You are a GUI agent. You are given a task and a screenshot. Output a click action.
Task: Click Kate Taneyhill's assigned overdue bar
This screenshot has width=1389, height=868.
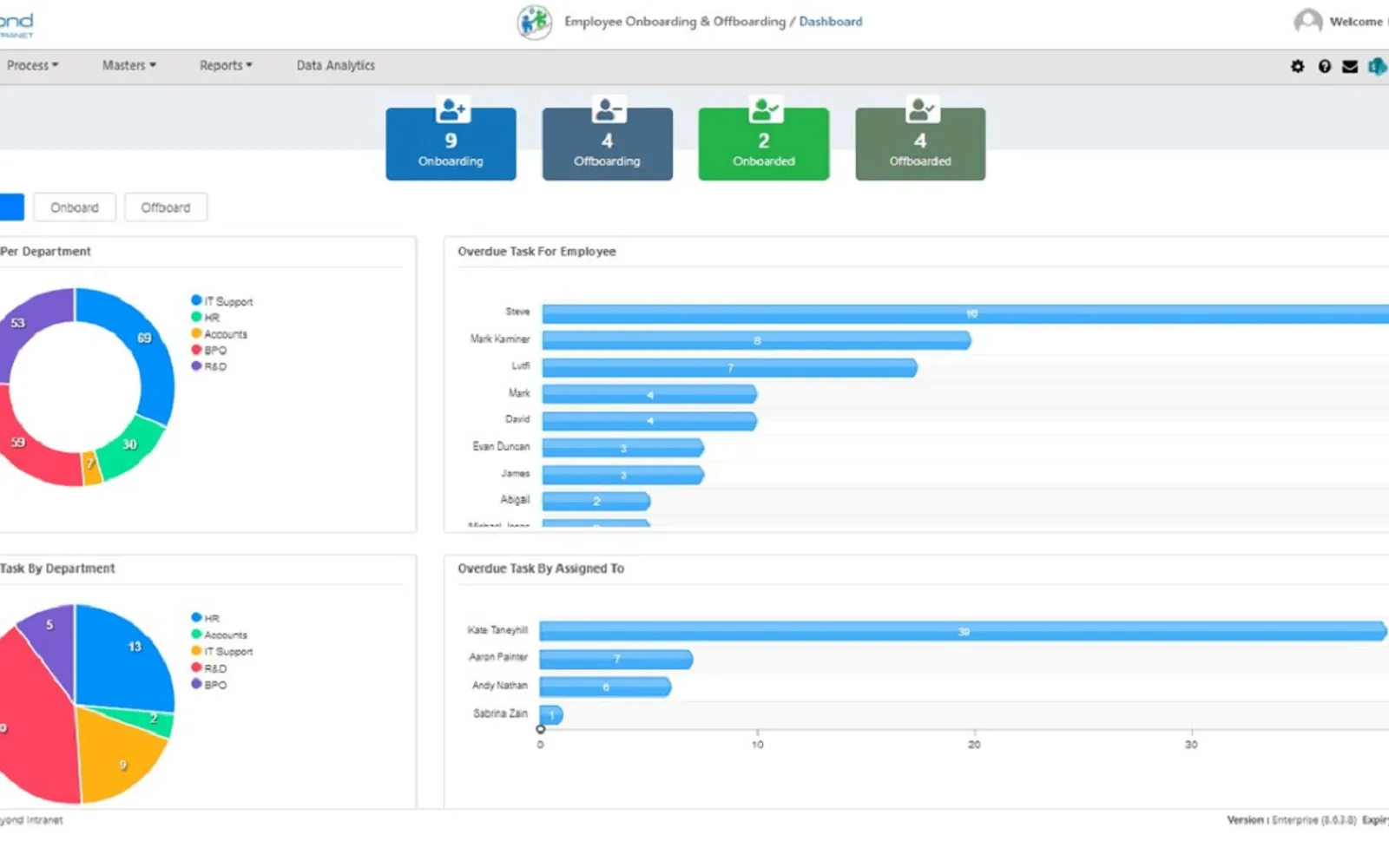[963, 631]
